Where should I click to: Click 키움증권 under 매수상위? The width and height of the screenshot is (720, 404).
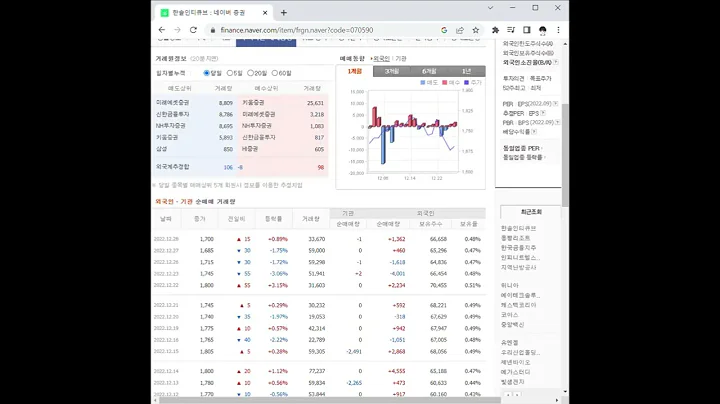pos(253,103)
